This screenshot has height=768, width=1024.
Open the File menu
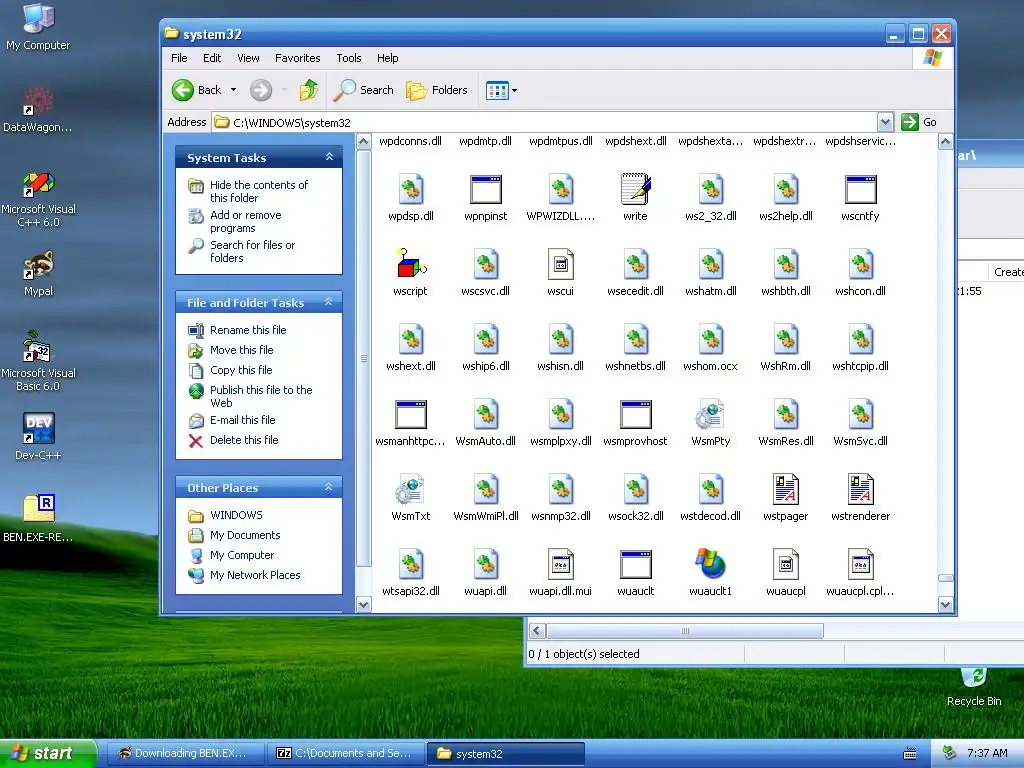(x=179, y=58)
